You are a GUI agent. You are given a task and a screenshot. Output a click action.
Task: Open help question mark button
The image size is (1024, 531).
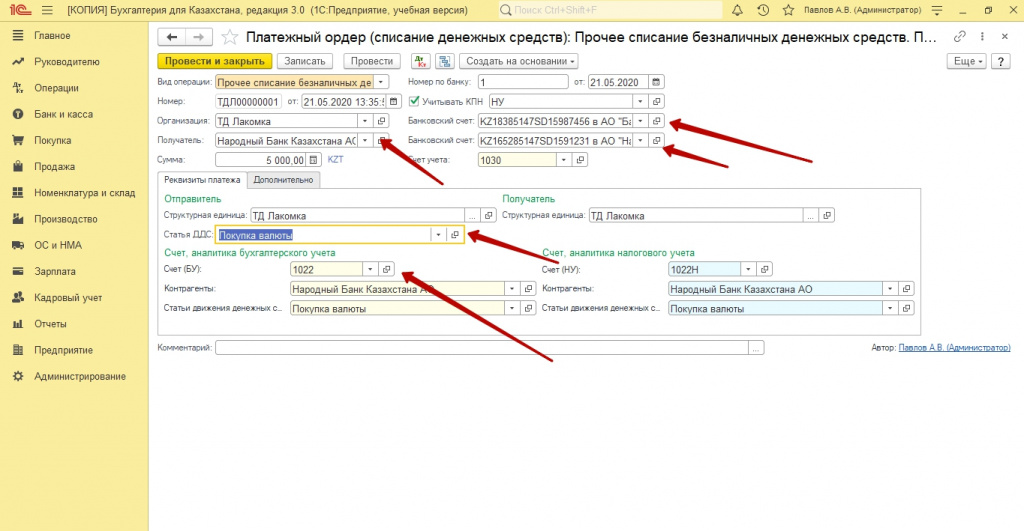1000,61
